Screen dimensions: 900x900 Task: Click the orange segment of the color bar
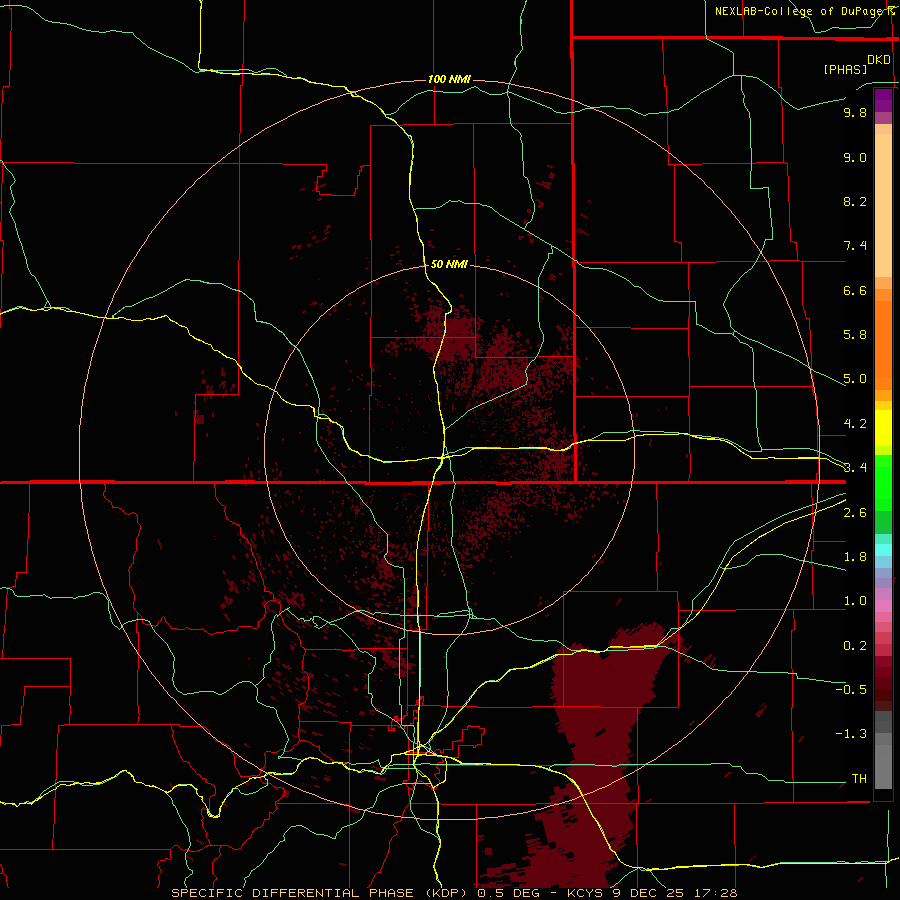coord(883,344)
